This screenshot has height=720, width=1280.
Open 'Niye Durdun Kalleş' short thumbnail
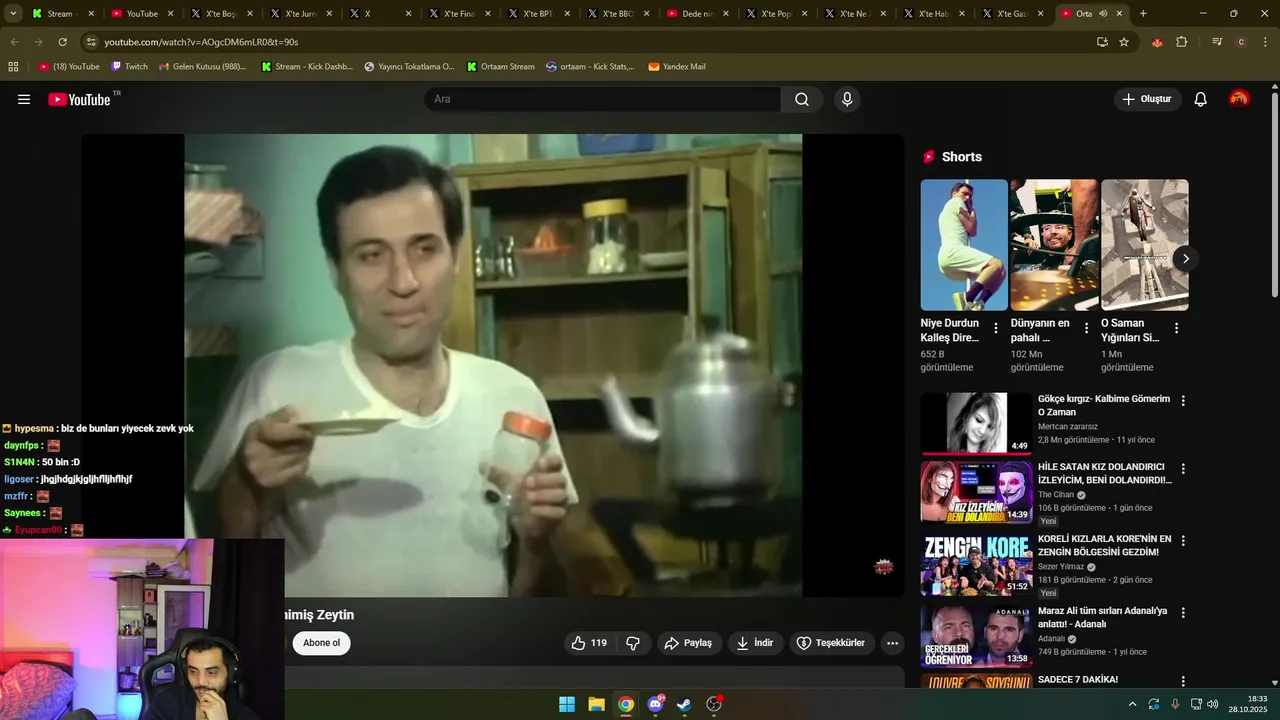964,245
